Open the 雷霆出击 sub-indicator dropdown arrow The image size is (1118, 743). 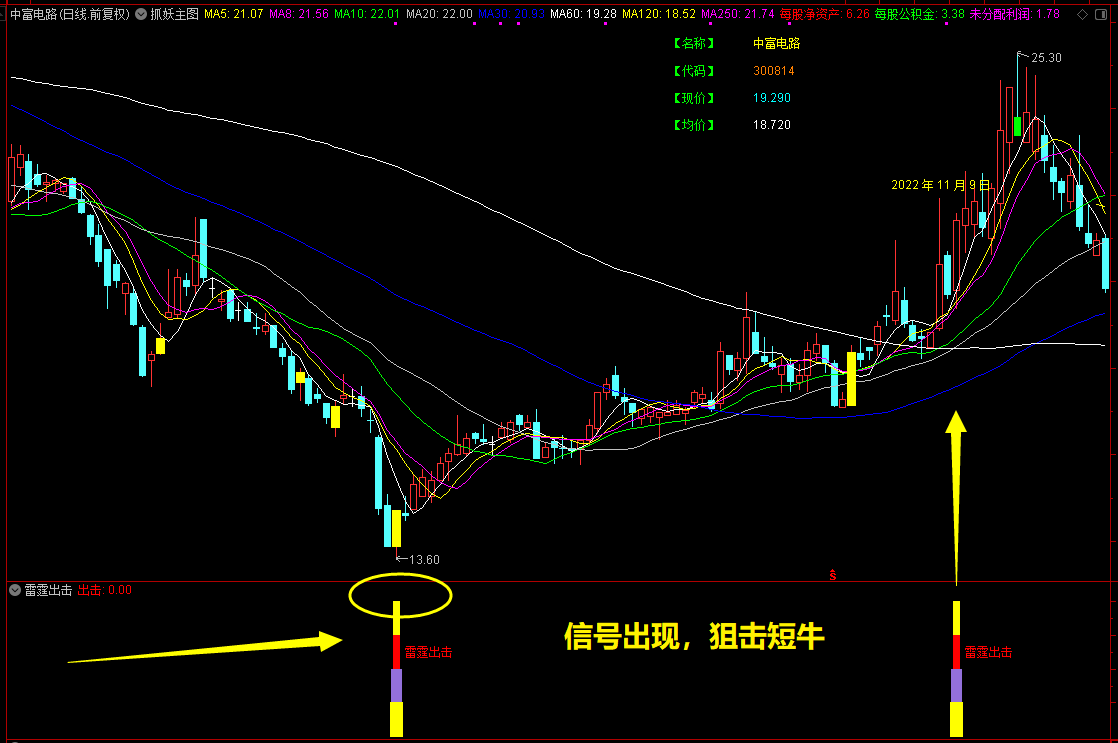(15, 590)
